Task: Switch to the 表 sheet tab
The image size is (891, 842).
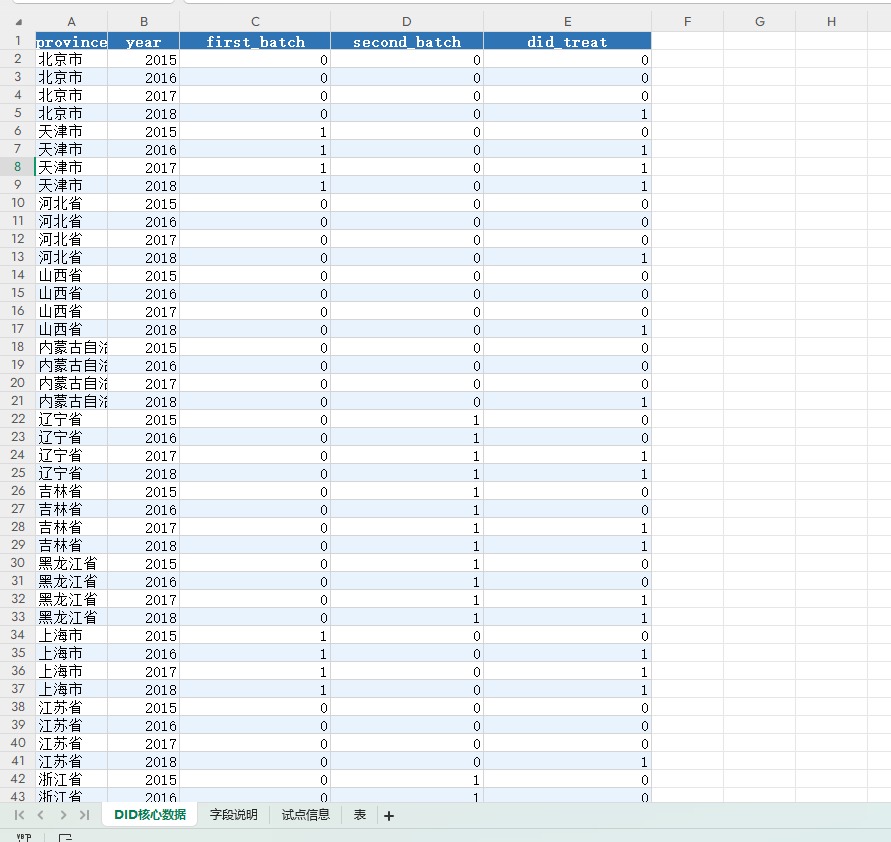Action: (360, 815)
